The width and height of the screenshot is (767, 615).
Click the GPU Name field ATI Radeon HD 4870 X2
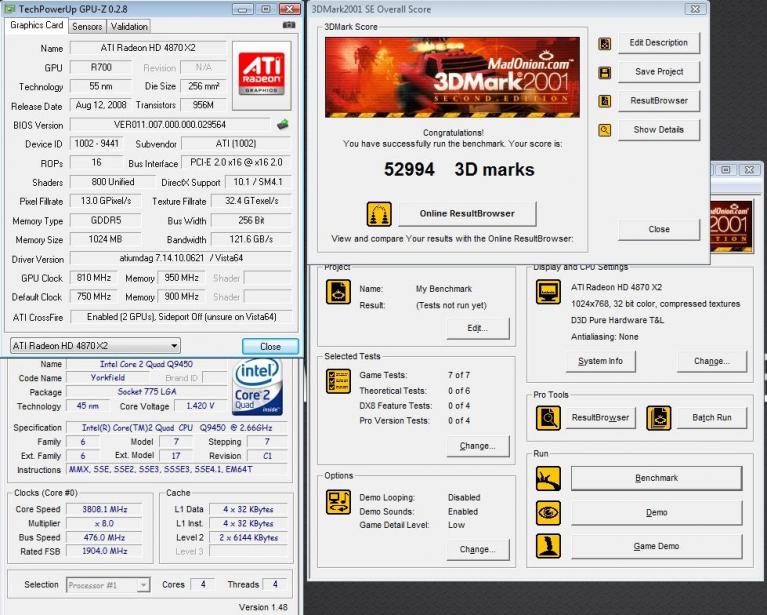pyautogui.click(x=148, y=48)
